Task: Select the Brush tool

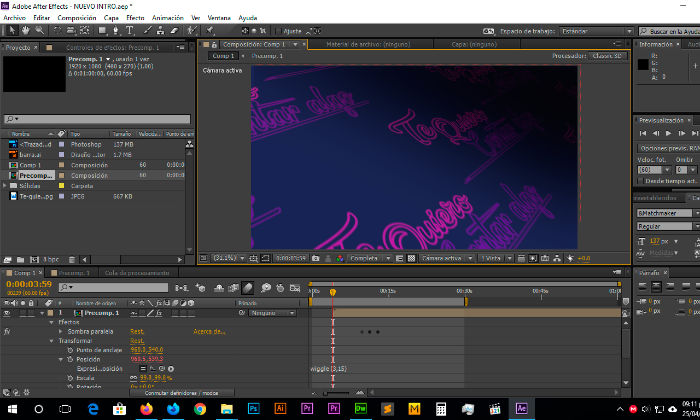Action: point(147,30)
